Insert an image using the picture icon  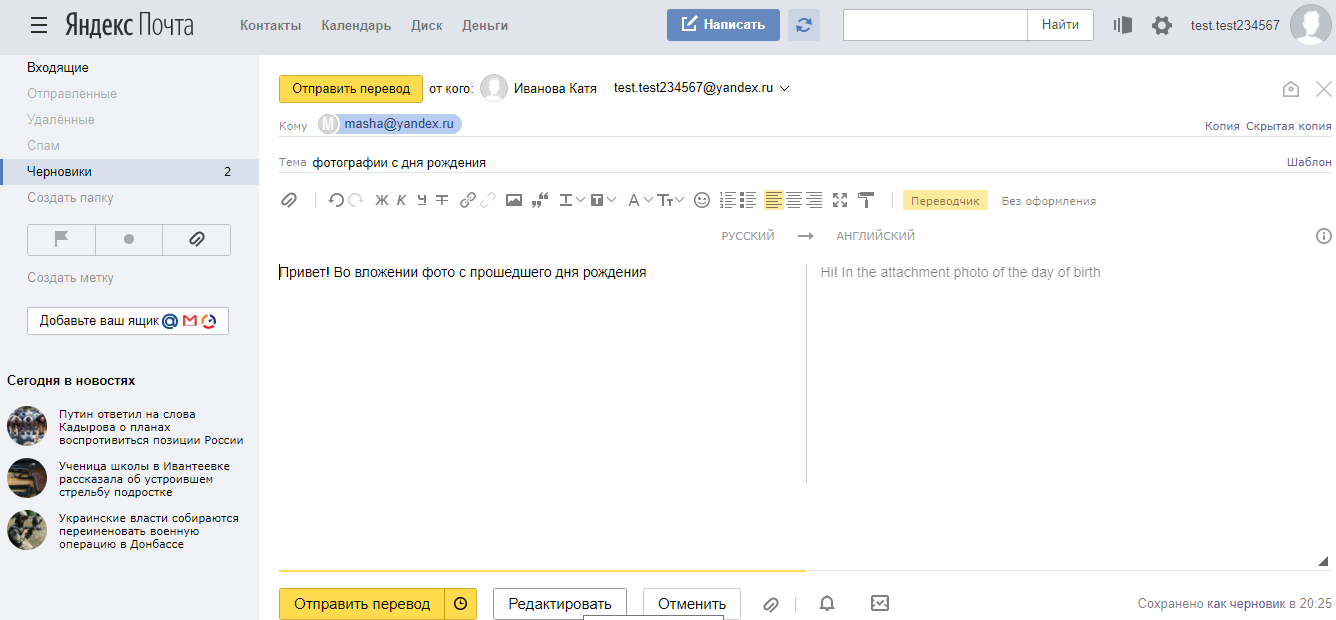pos(514,200)
